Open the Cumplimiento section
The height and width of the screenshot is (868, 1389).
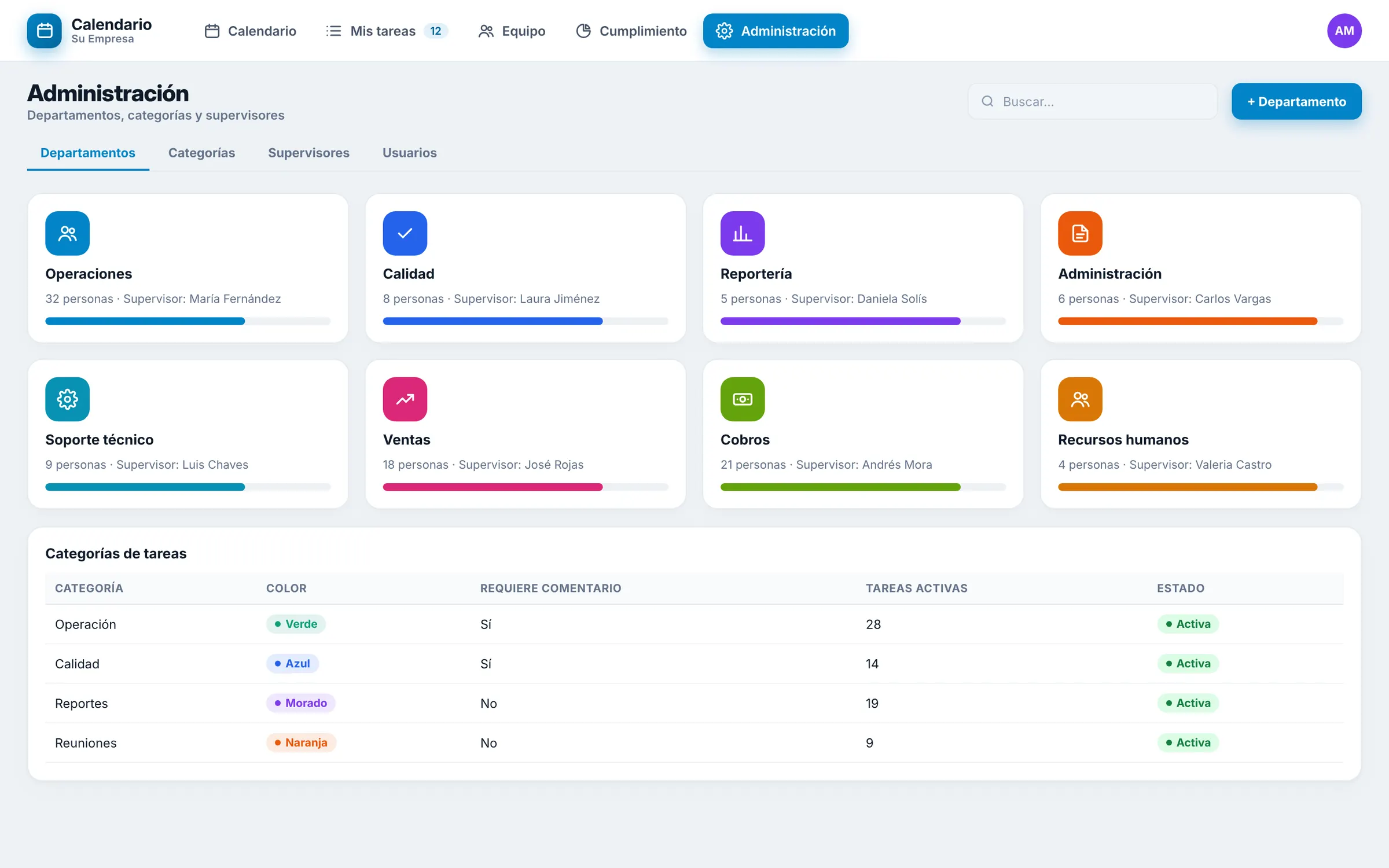[x=631, y=31]
